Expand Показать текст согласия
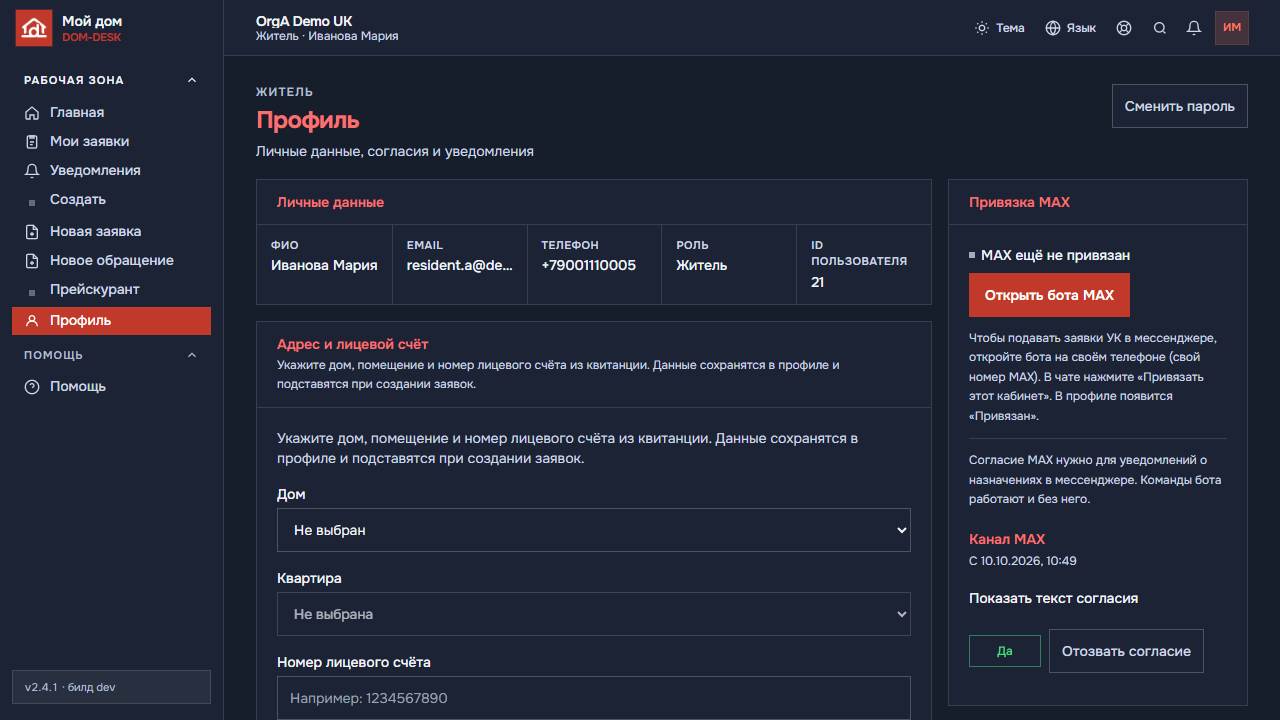Image resolution: width=1280 pixels, height=720 pixels. (x=1053, y=598)
